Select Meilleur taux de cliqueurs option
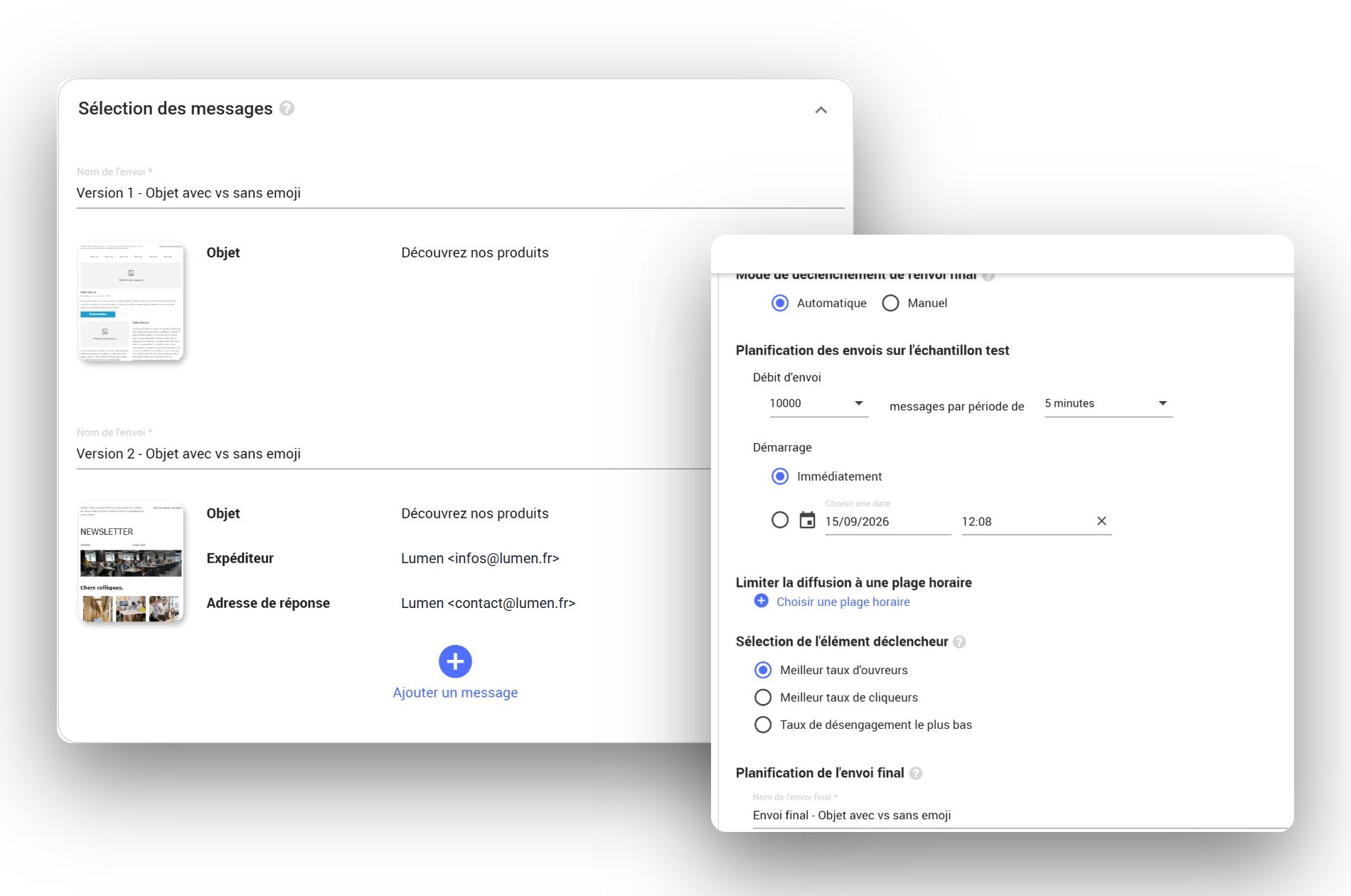 click(763, 698)
